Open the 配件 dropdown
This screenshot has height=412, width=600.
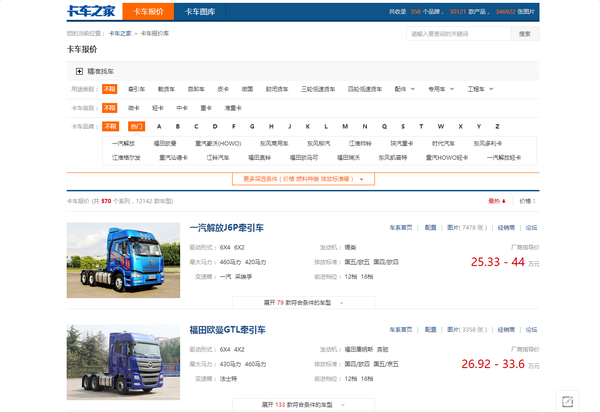(404, 89)
